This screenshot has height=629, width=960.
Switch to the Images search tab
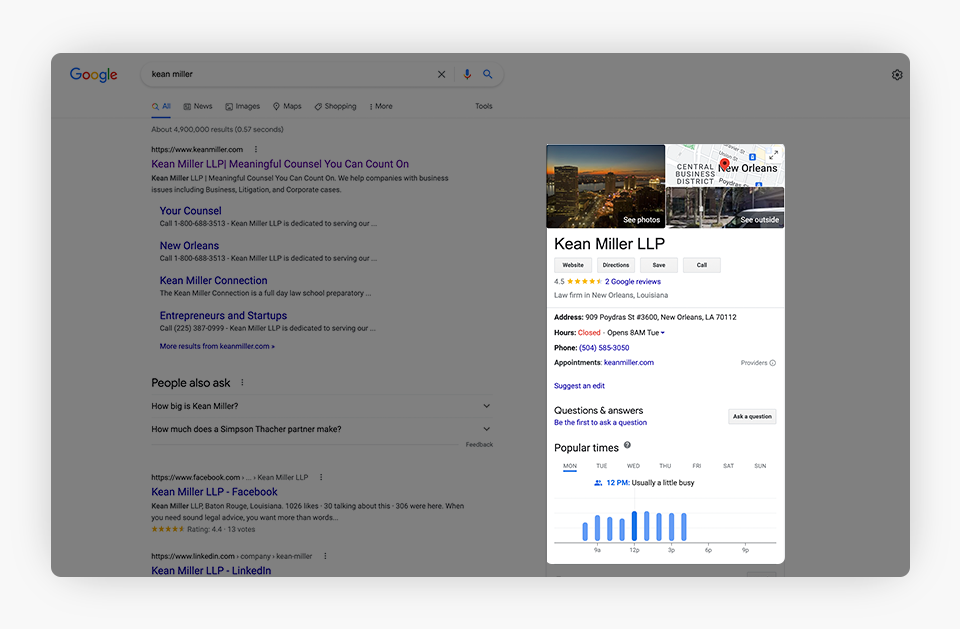click(242, 106)
